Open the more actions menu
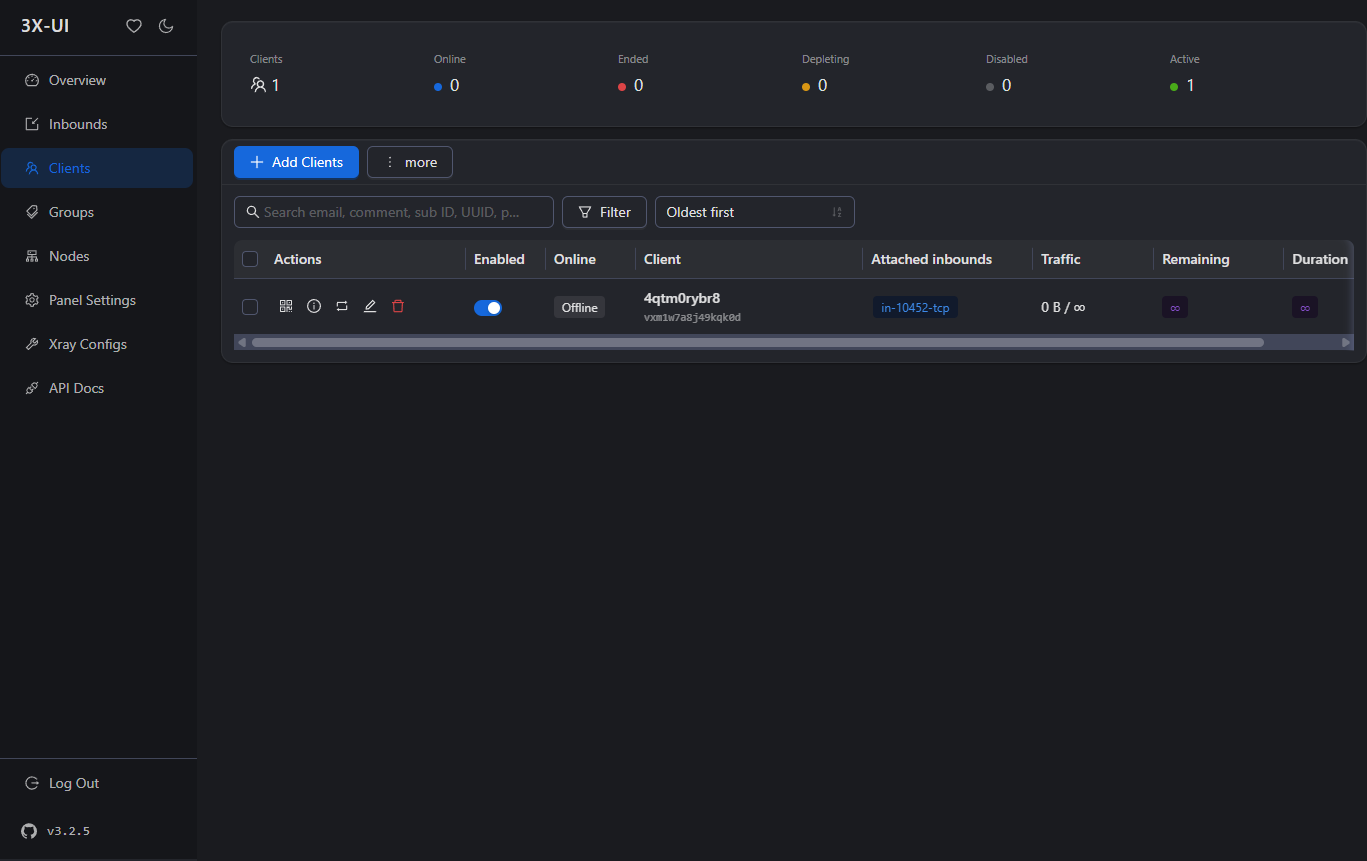Viewport: 1367px width, 861px height. [x=410, y=162]
